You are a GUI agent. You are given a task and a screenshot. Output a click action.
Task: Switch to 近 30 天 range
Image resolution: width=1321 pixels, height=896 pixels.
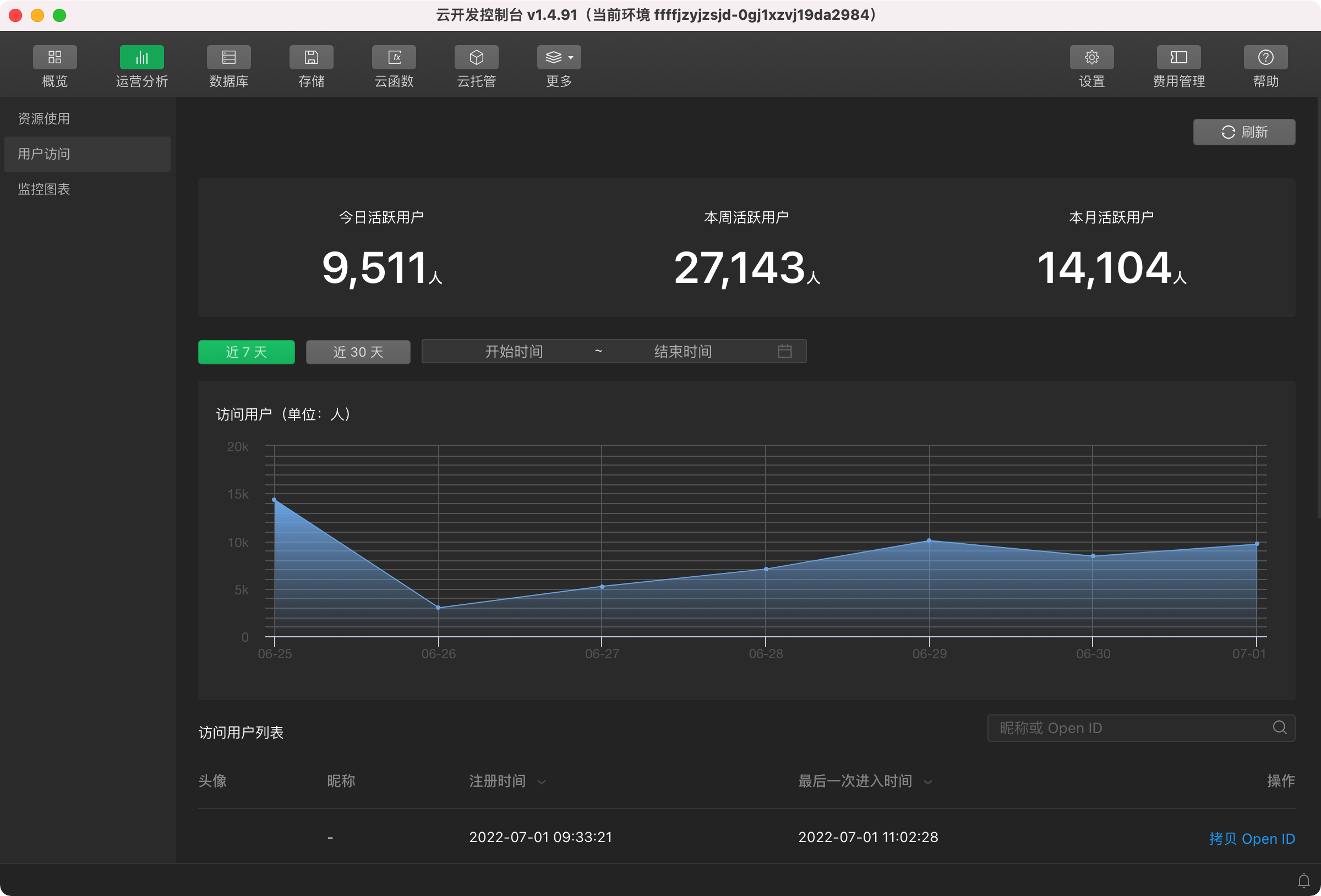(358, 352)
